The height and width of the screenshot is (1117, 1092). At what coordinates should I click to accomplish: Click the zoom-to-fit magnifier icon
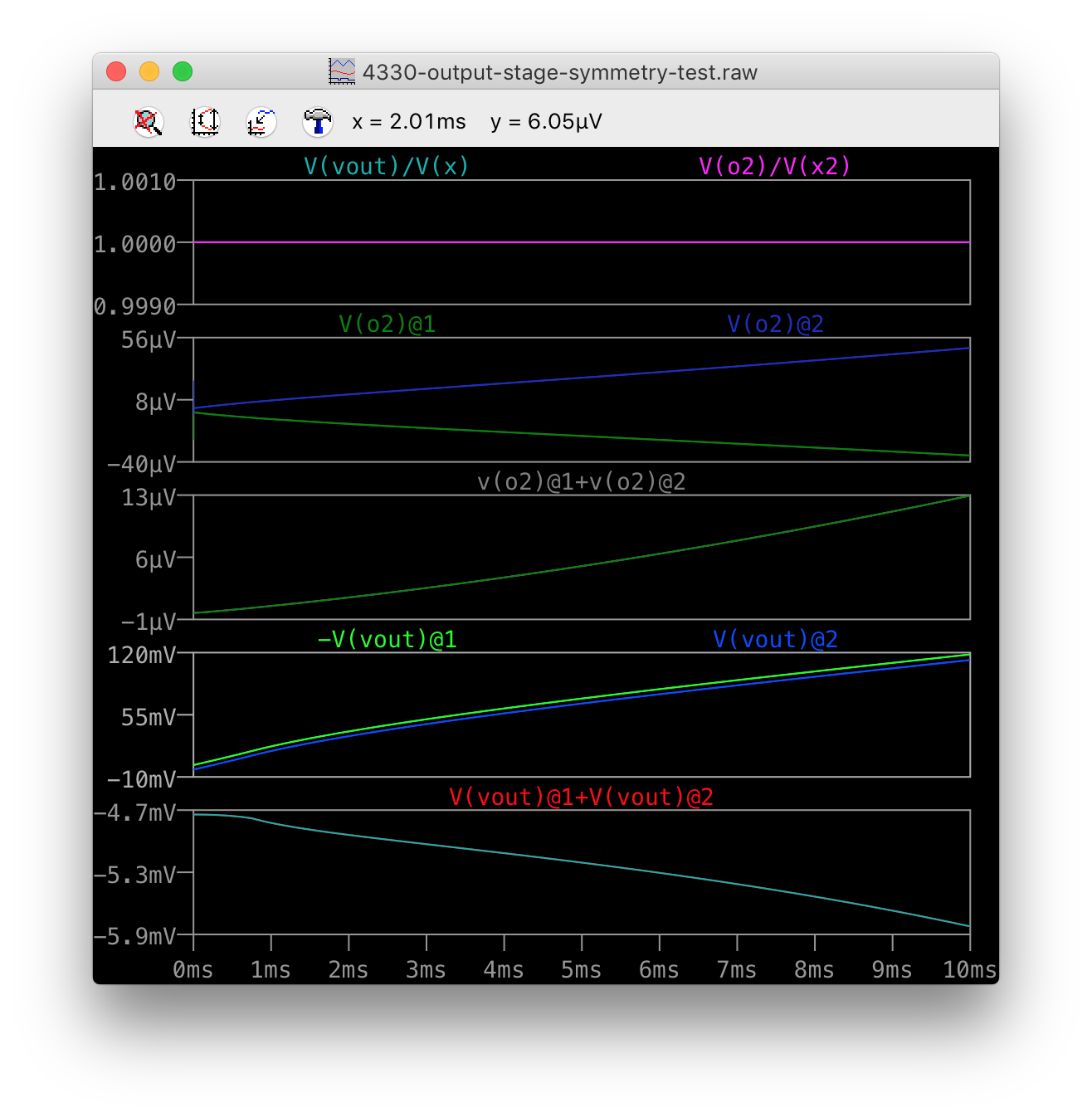coord(149,122)
